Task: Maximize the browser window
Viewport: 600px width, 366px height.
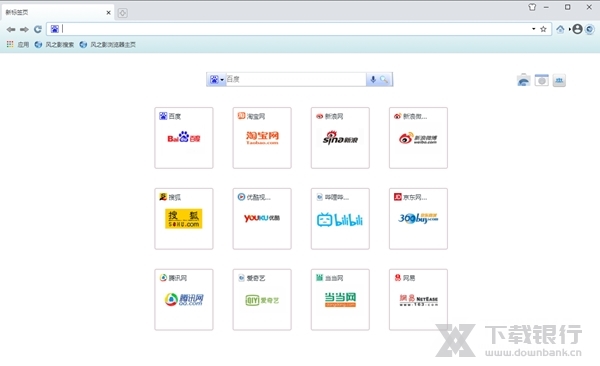Action: [567, 7]
